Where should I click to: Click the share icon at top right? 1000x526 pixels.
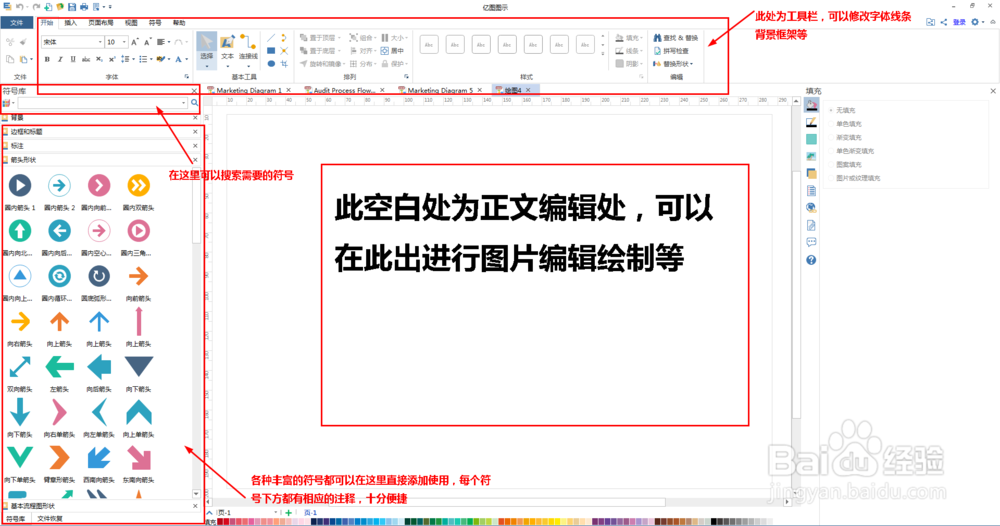(944, 22)
